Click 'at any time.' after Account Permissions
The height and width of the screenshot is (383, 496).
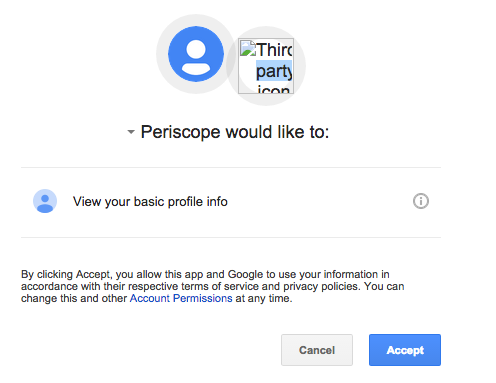[x=264, y=298]
